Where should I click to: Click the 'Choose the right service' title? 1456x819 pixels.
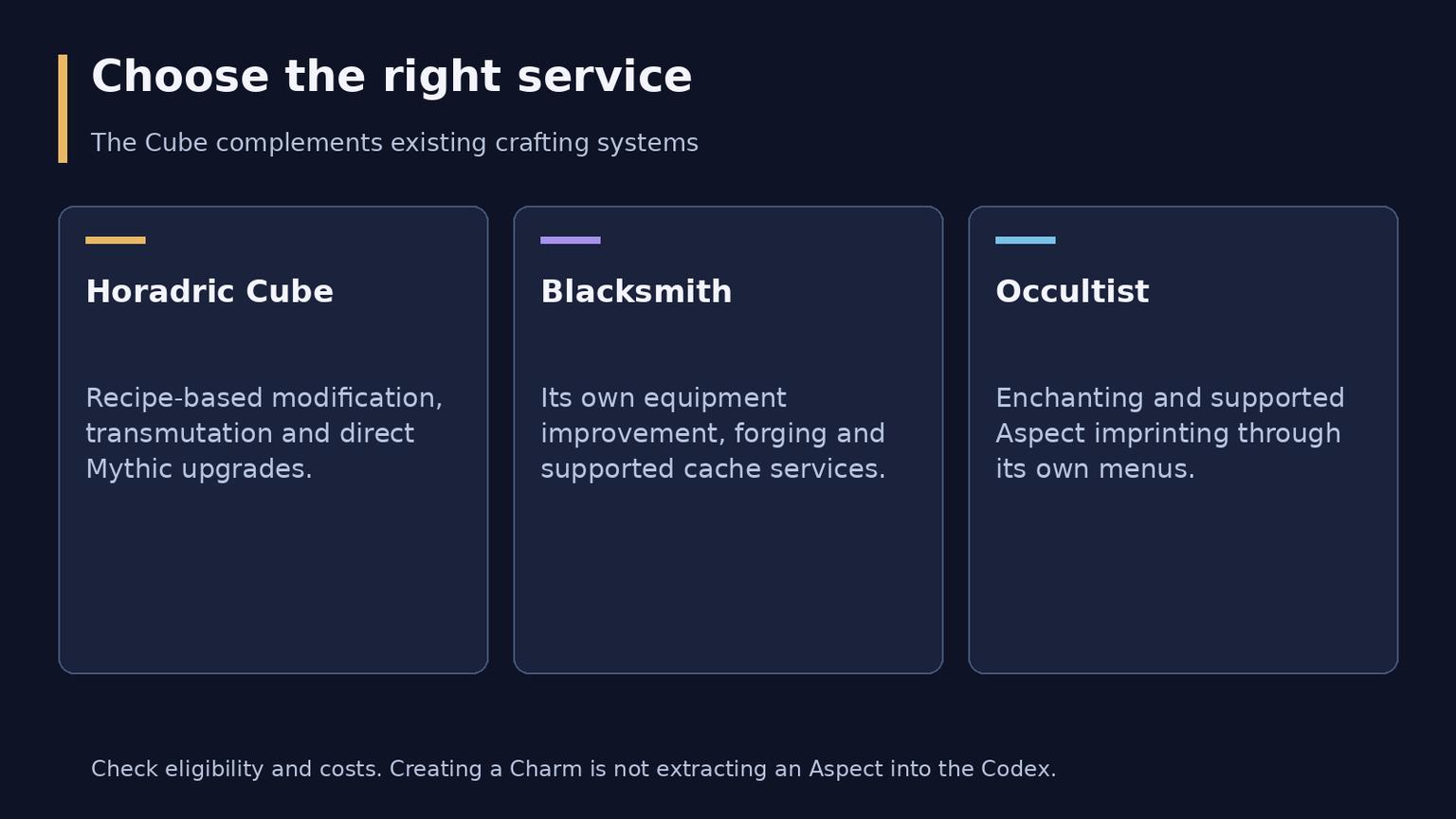tap(391, 77)
